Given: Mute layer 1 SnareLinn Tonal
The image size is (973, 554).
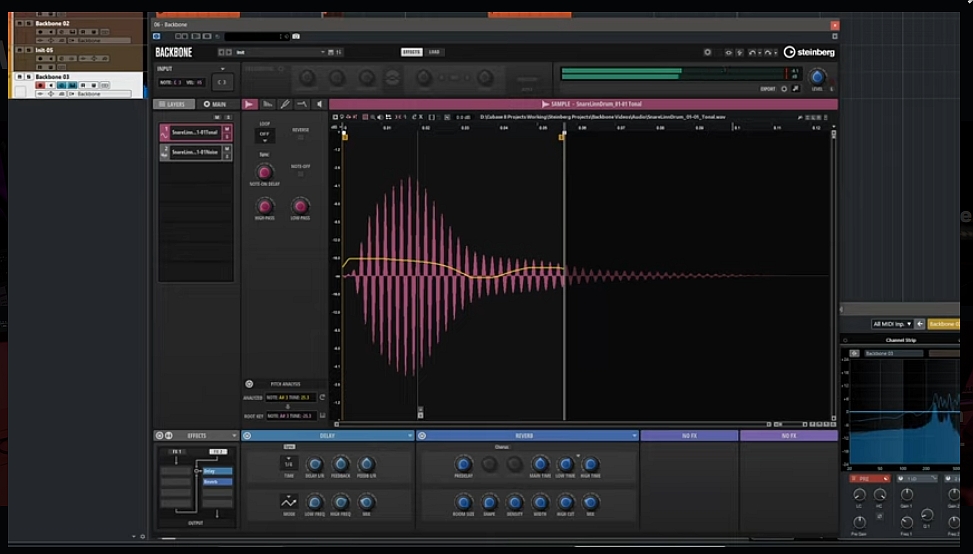Looking at the screenshot, I should 227,129.
